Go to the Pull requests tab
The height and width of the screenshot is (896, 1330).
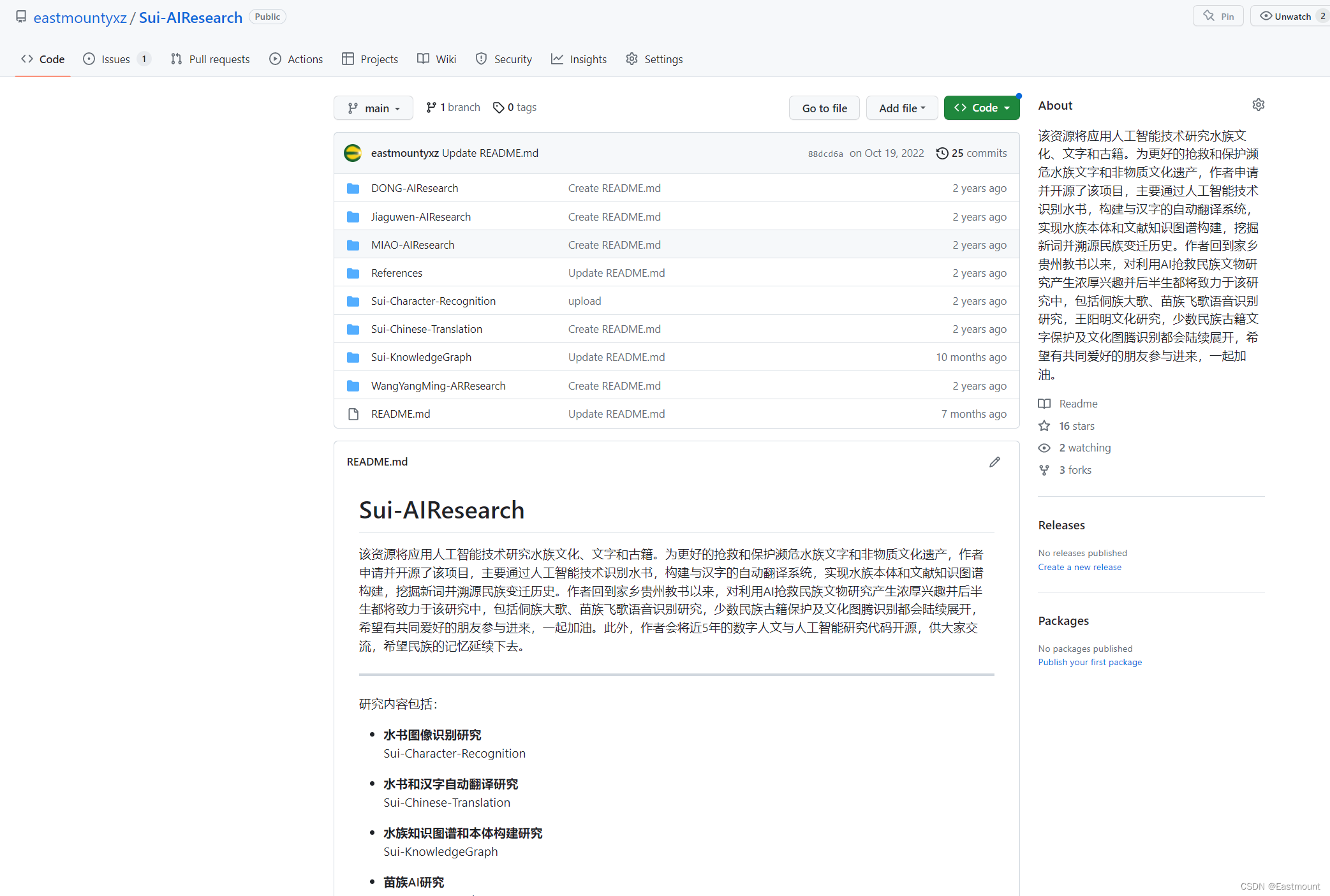pyautogui.click(x=210, y=59)
